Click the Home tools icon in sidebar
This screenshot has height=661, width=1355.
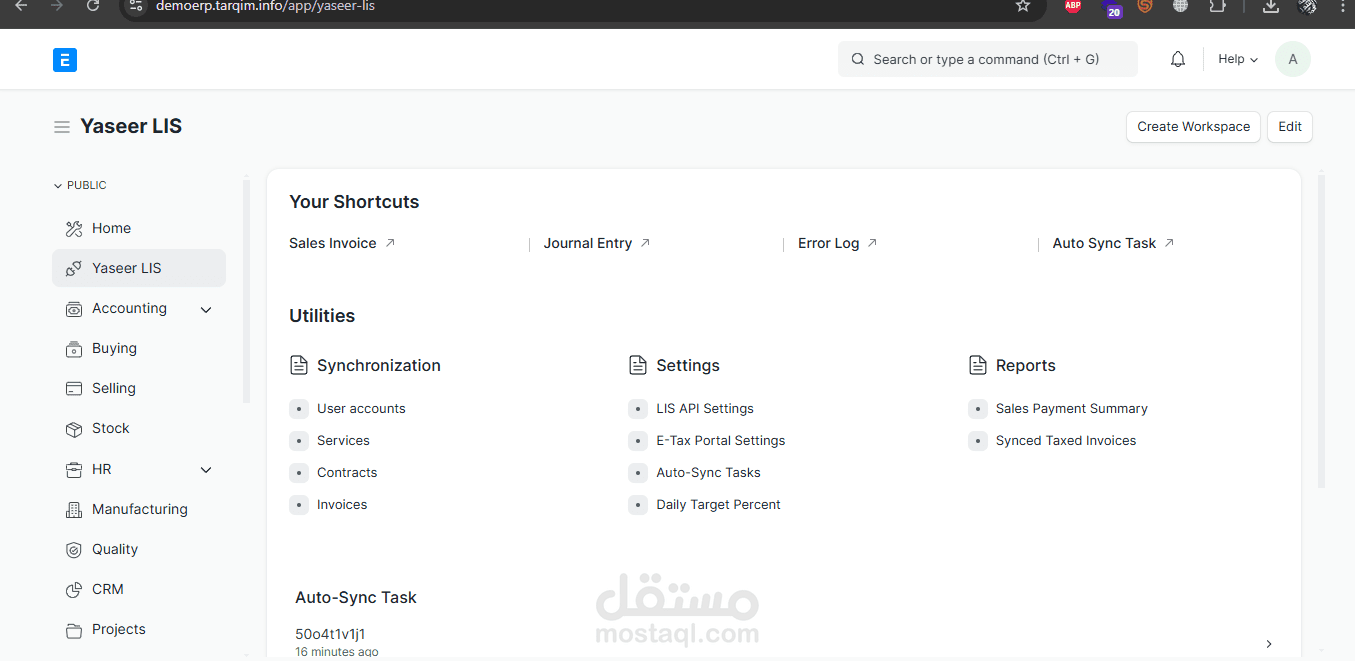click(x=74, y=229)
